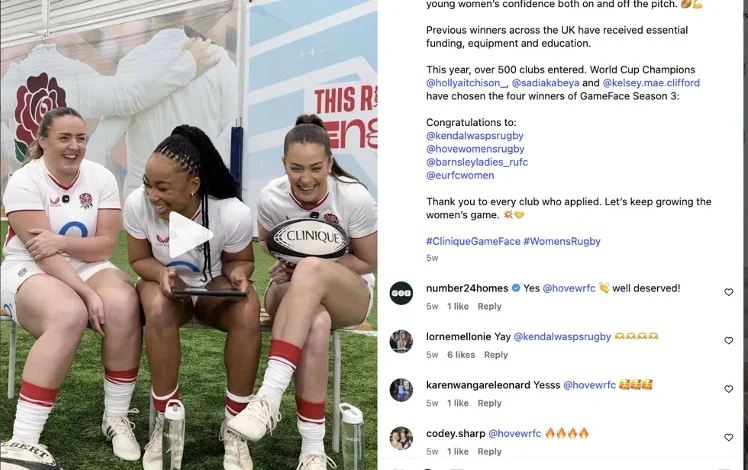748x470 pixels.
Task: Open @hollyaitchison_ mention link
Action: pos(467,83)
